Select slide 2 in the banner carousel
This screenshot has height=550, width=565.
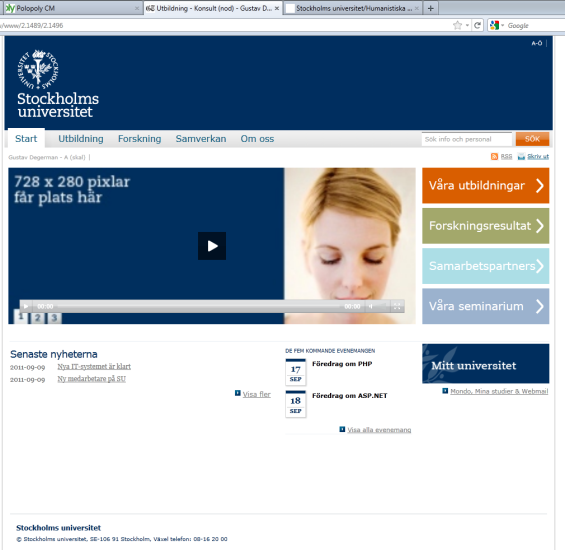[37, 318]
